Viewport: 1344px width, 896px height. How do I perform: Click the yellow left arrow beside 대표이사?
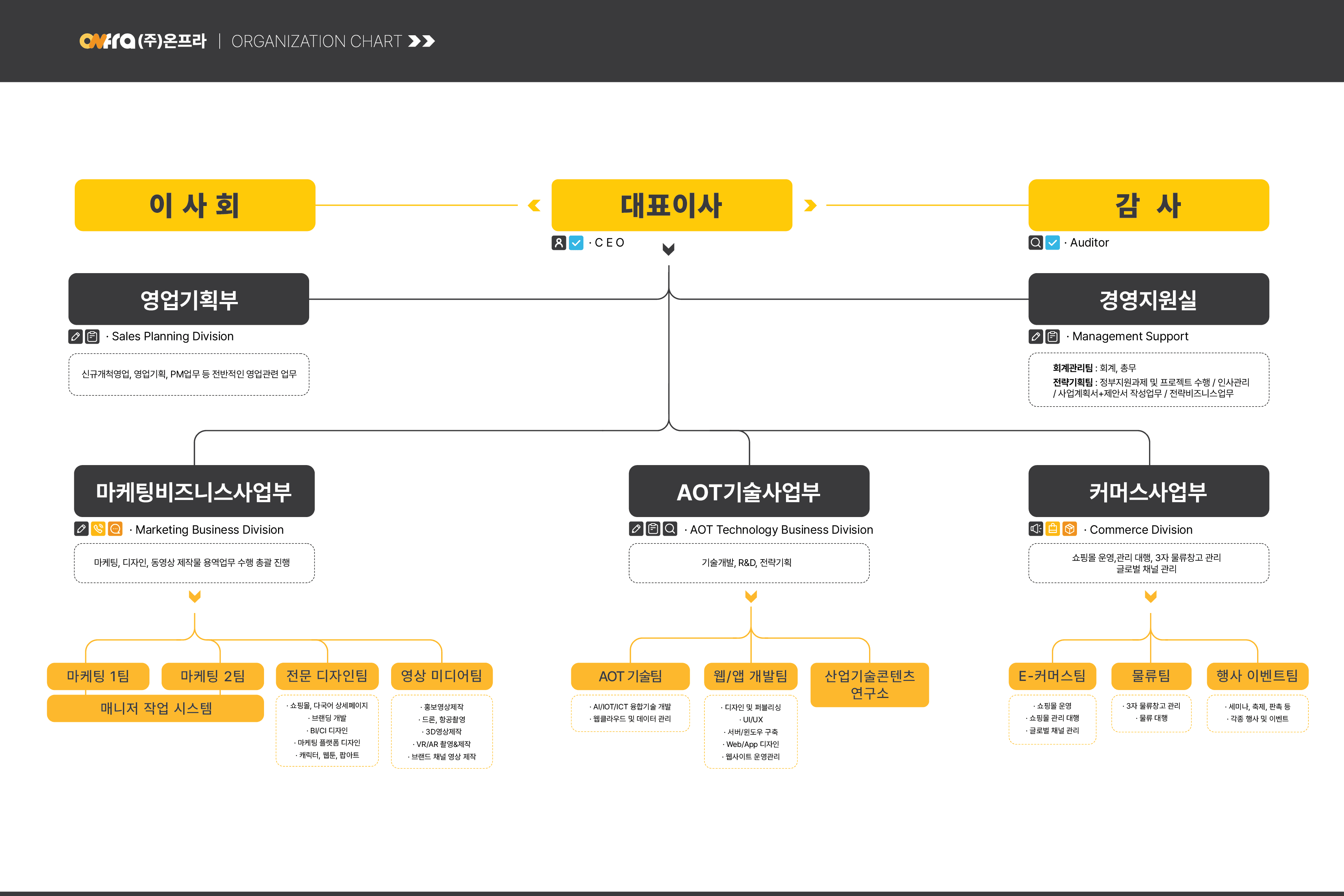tap(534, 205)
